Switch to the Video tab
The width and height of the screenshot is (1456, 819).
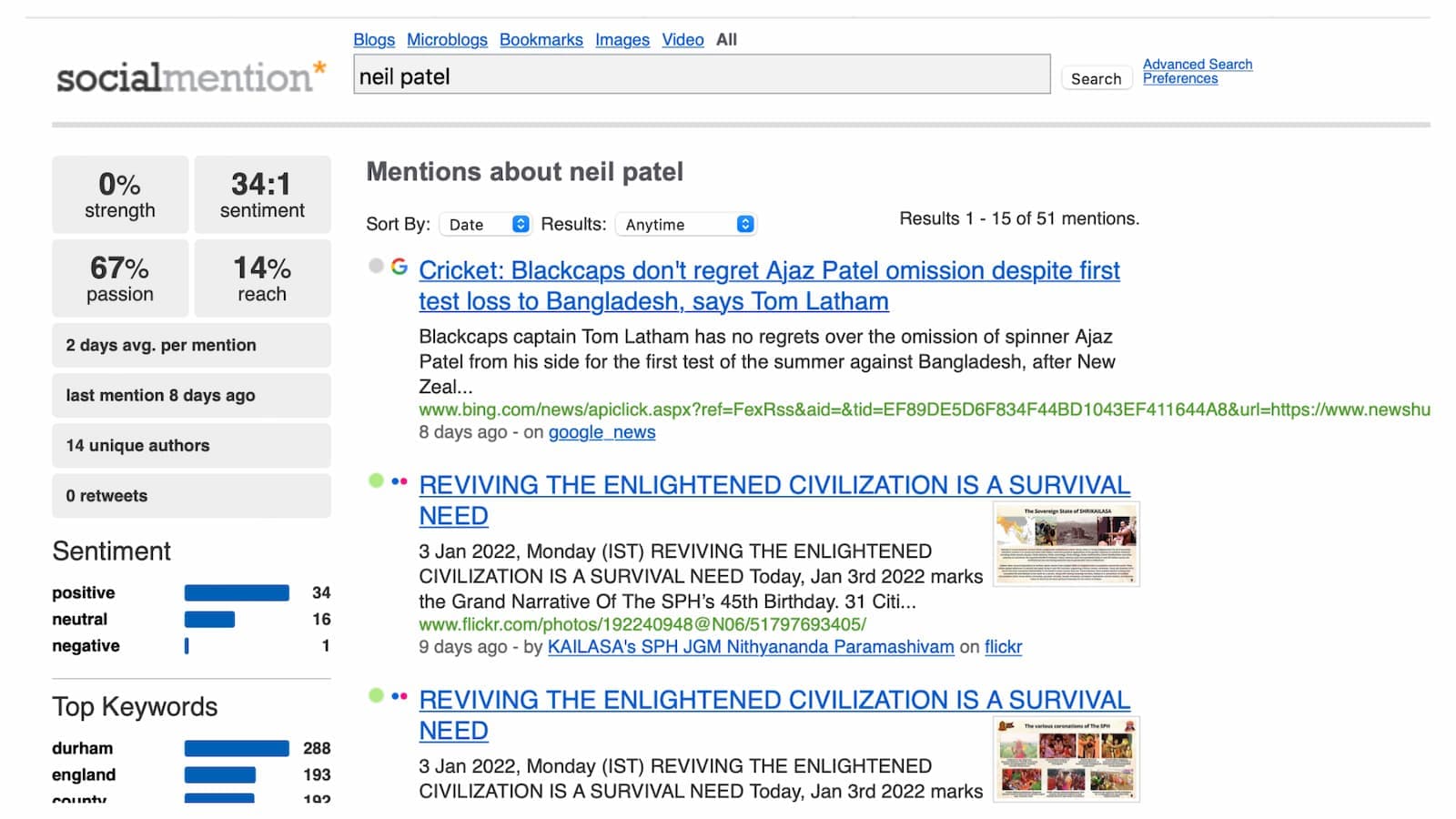tap(682, 39)
